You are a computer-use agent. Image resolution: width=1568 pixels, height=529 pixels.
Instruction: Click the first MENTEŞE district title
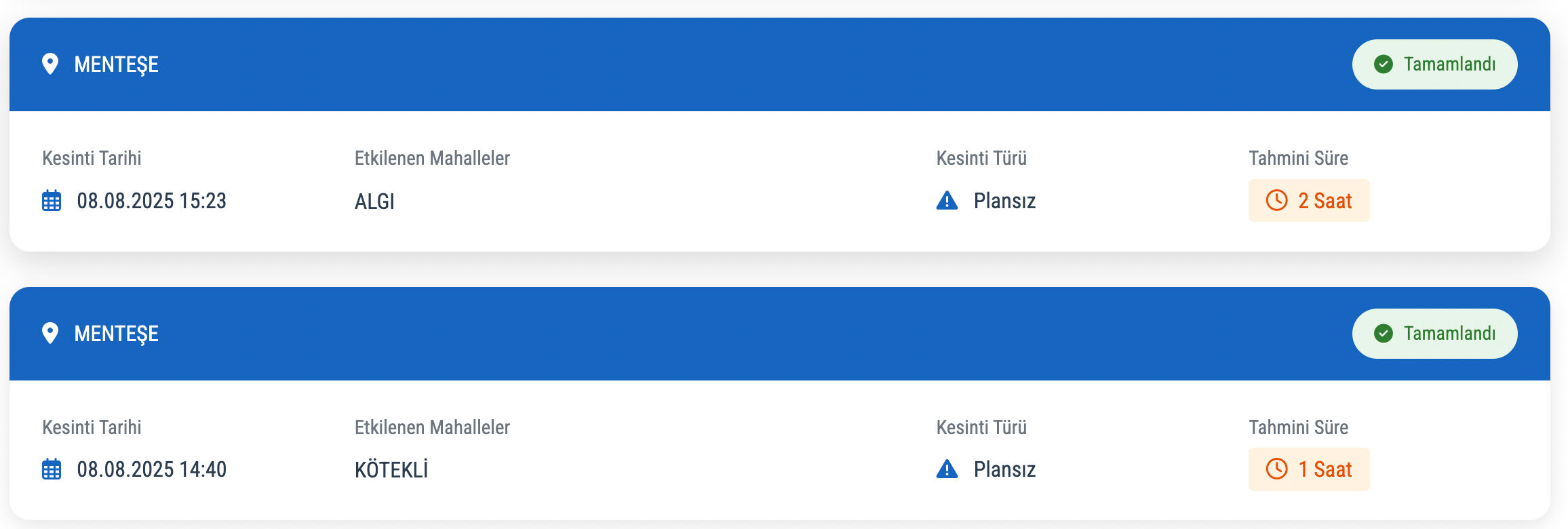click(x=116, y=64)
